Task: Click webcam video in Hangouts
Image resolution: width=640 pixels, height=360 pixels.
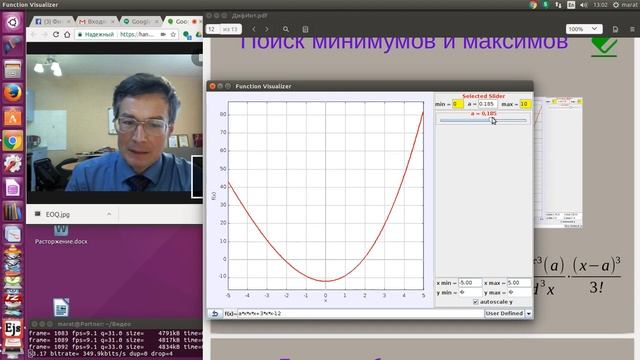Action: (x=115, y=123)
